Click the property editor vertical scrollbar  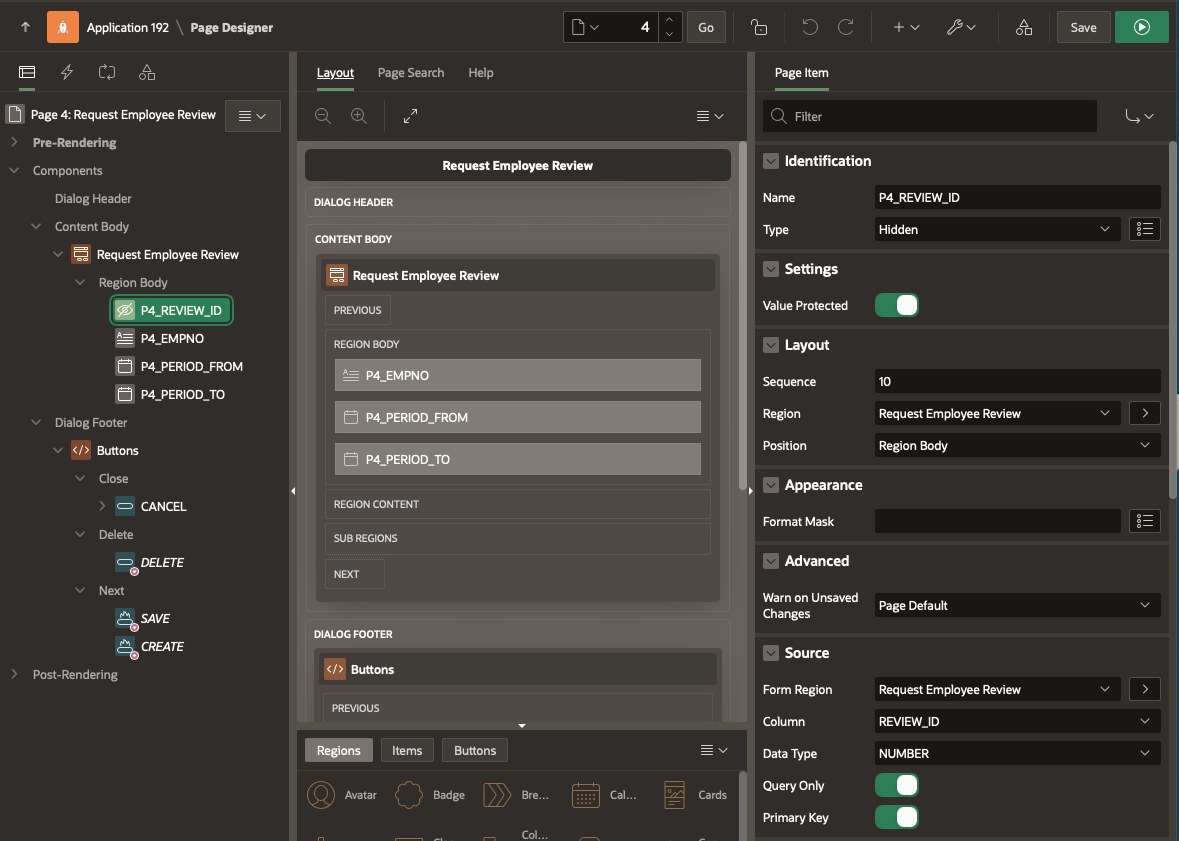point(1173,320)
